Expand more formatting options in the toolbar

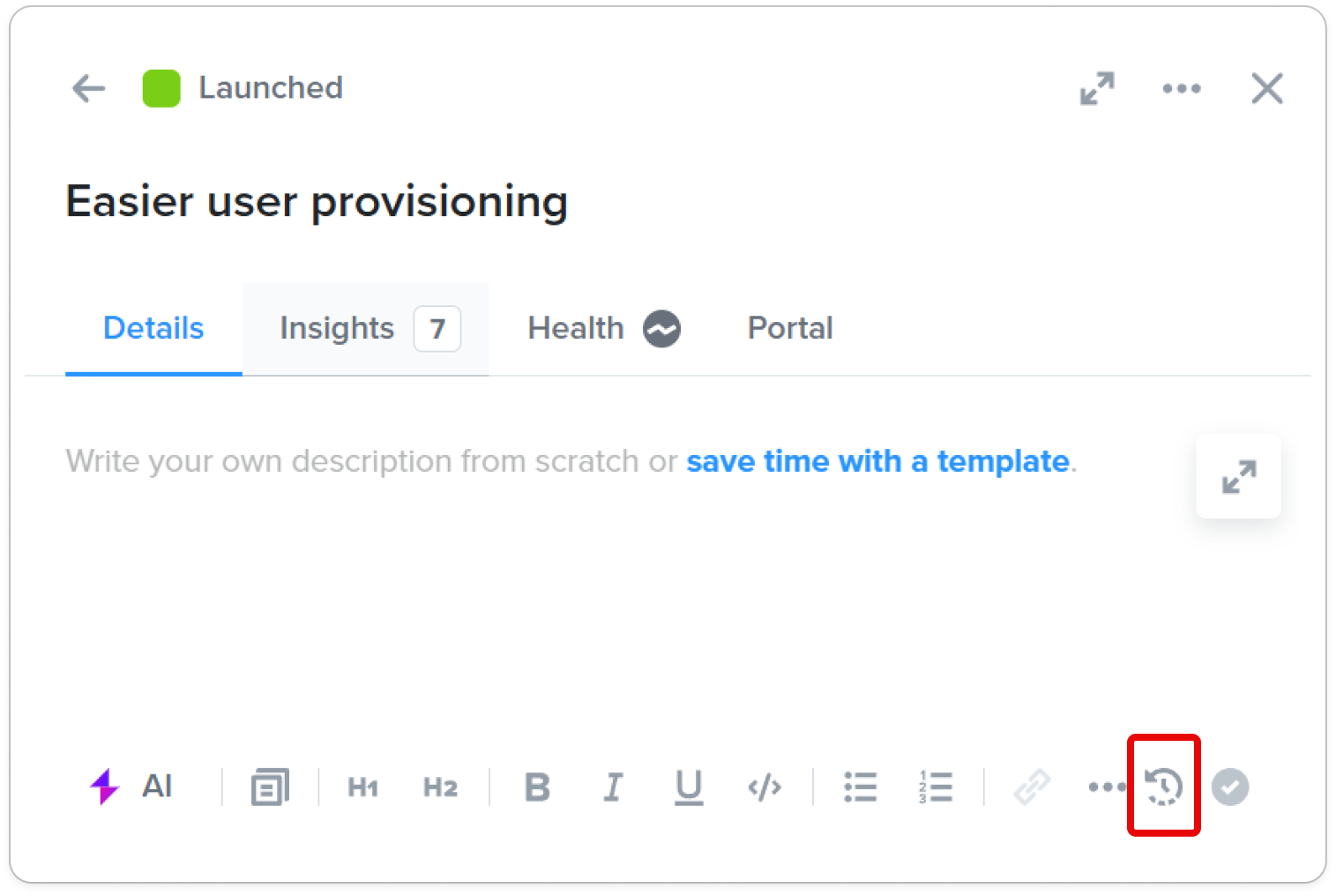tap(1107, 787)
